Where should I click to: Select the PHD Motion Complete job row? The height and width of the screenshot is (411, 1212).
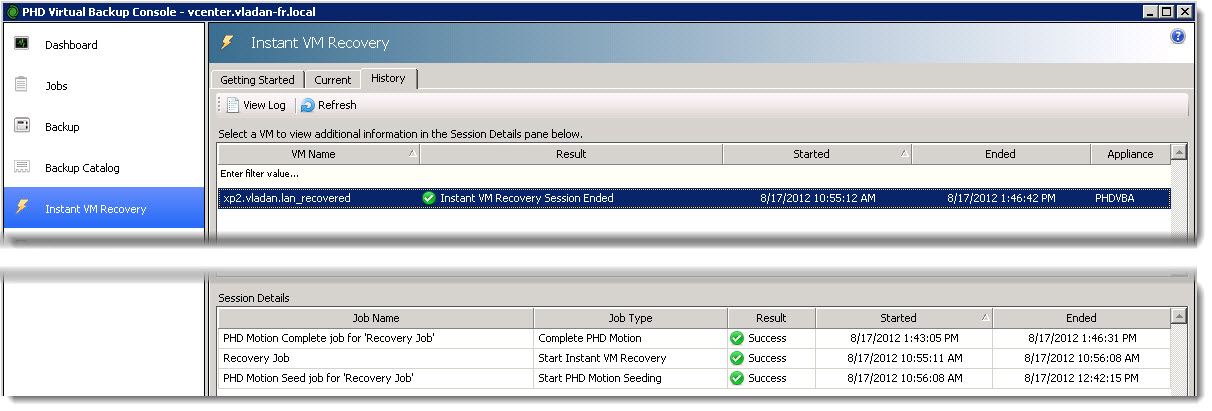(x=694, y=338)
